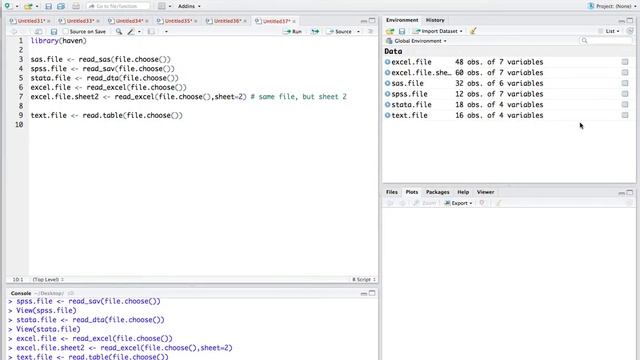Open the Source options dropdown arrow
640x360 pixels.
(x=358, y=31)
